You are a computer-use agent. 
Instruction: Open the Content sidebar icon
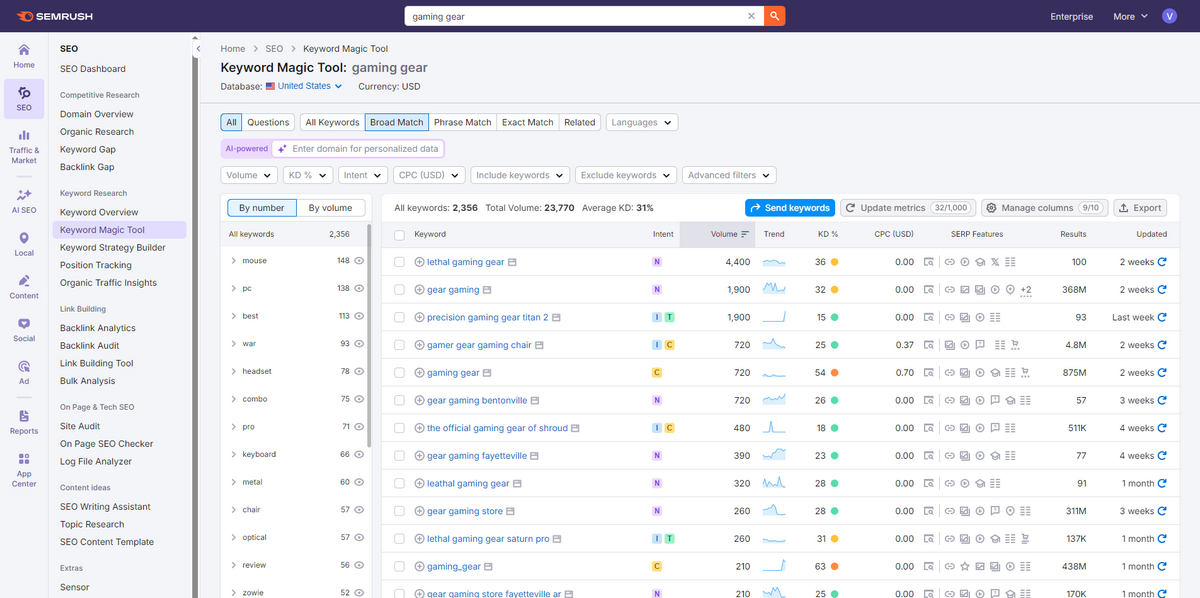(x=24, y=286)
